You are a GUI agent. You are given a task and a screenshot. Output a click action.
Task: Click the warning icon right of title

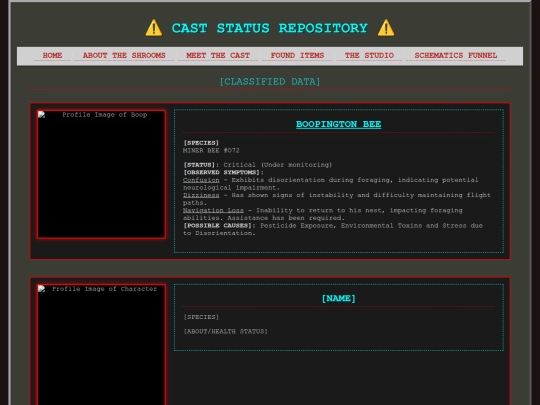386,28
